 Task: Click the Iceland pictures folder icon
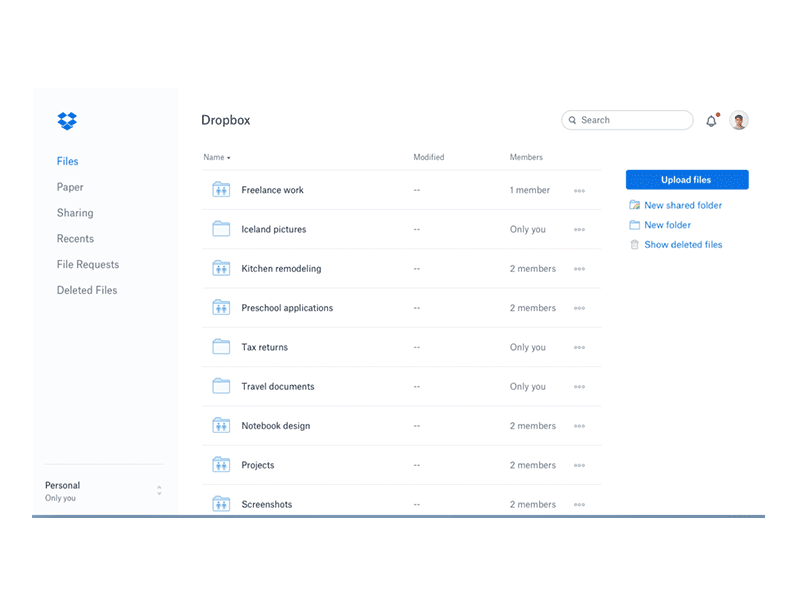pyautogui.click(x=221, y=229)
